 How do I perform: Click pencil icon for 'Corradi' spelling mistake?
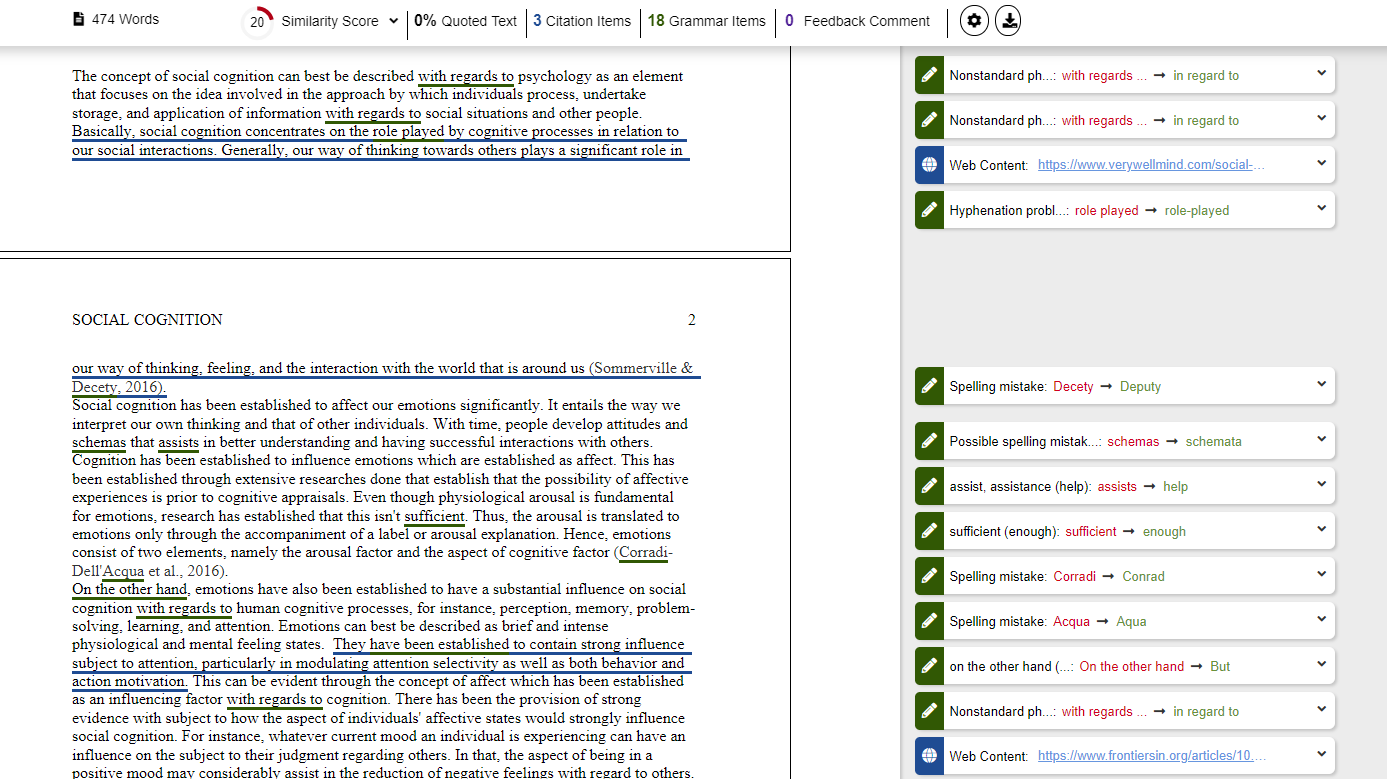point(929,576)
